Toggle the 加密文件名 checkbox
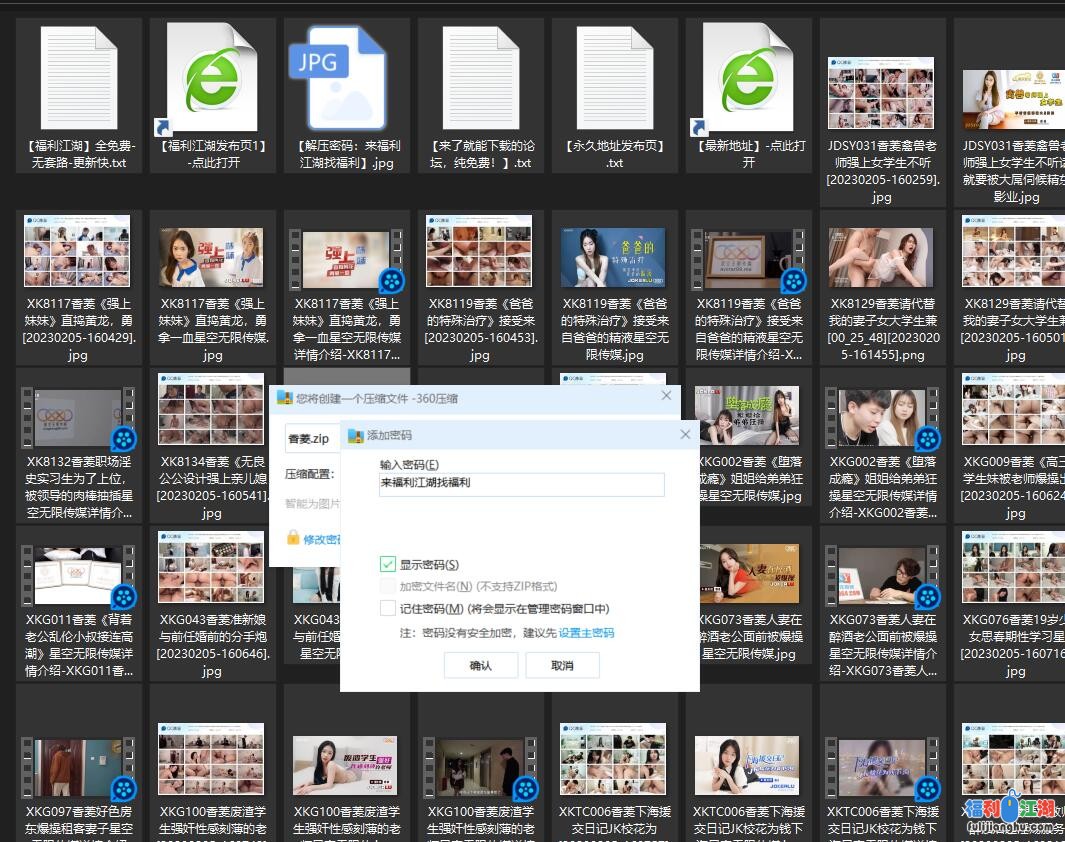 388,587
